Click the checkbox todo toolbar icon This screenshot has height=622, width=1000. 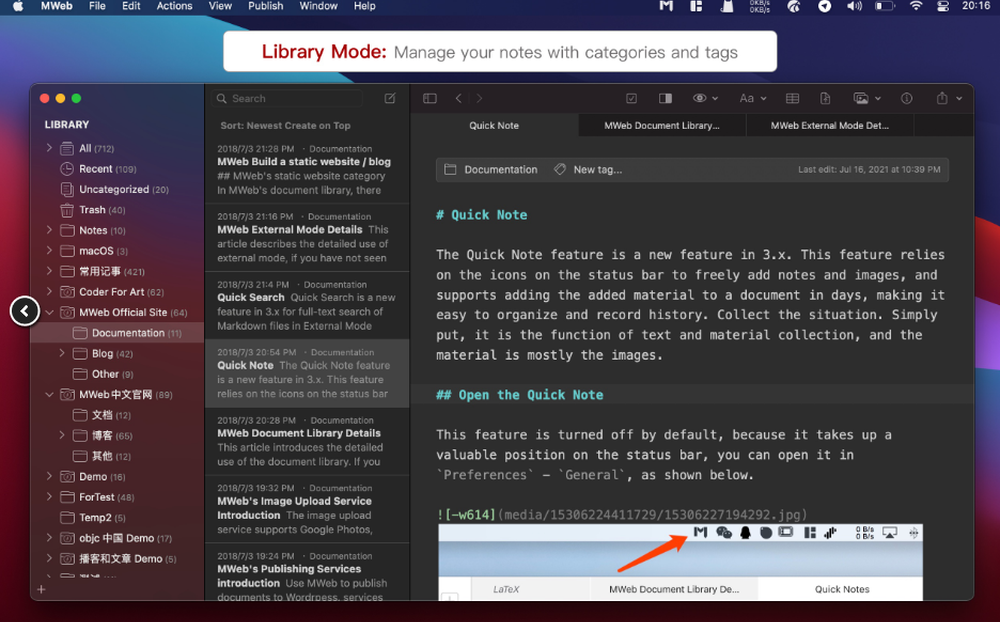[x=631, y=98]
